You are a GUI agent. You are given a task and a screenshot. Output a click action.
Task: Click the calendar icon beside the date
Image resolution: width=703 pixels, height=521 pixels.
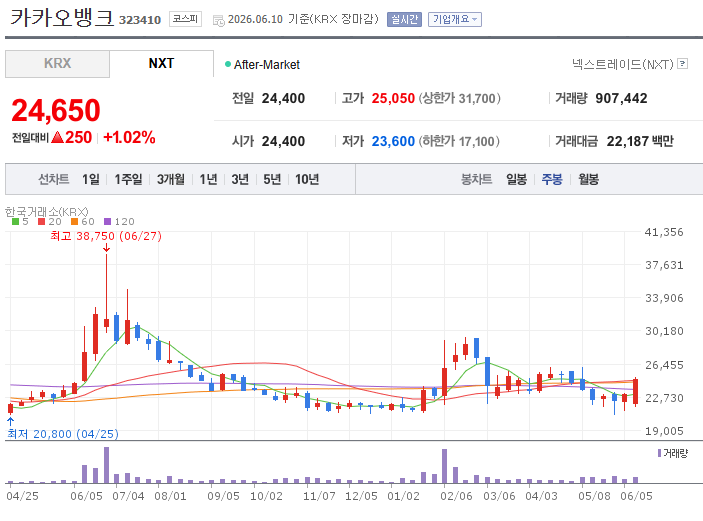point(218,21)
